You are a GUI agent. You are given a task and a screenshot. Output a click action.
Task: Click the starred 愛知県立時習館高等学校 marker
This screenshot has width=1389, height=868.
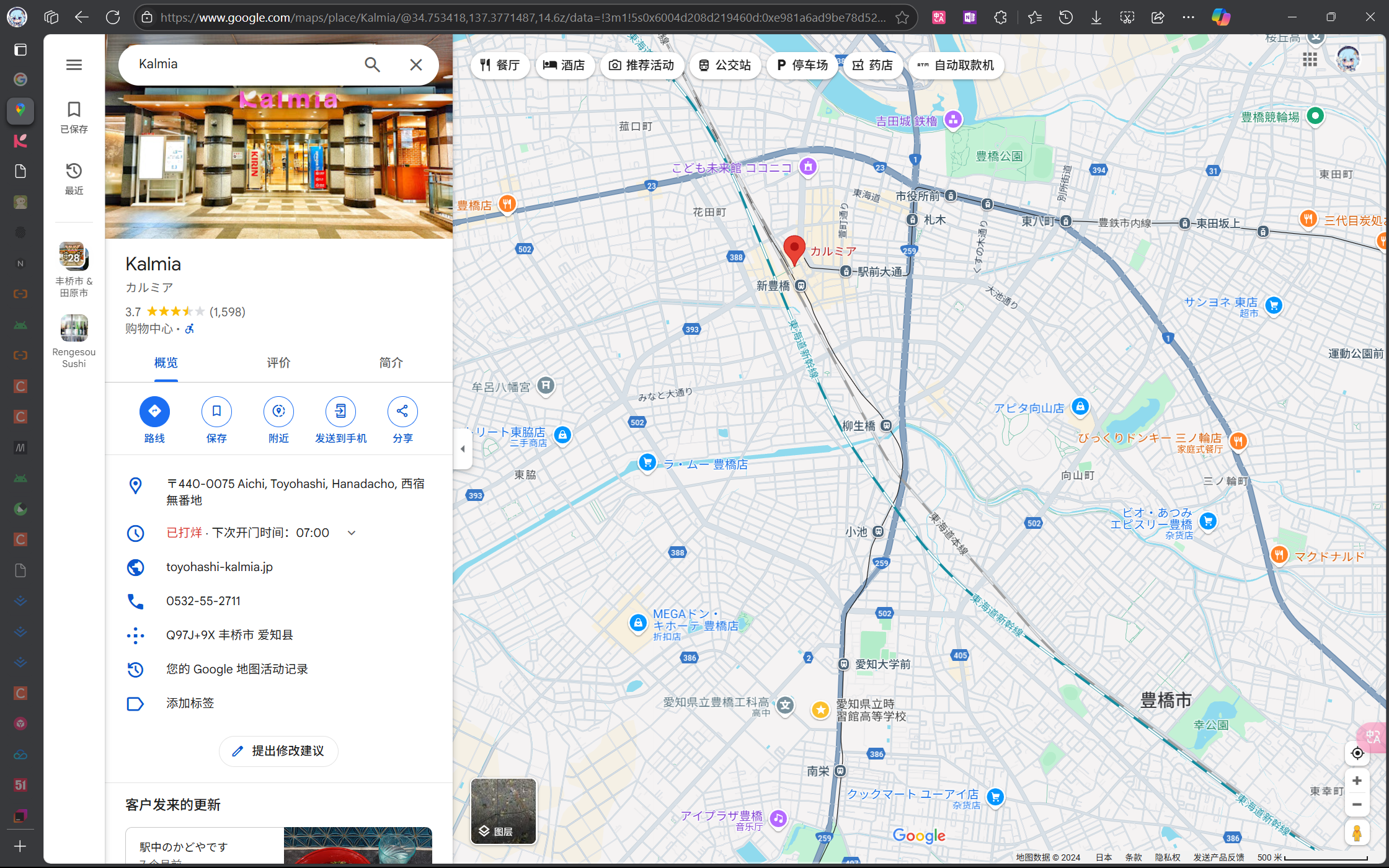[x=820, y=709]
